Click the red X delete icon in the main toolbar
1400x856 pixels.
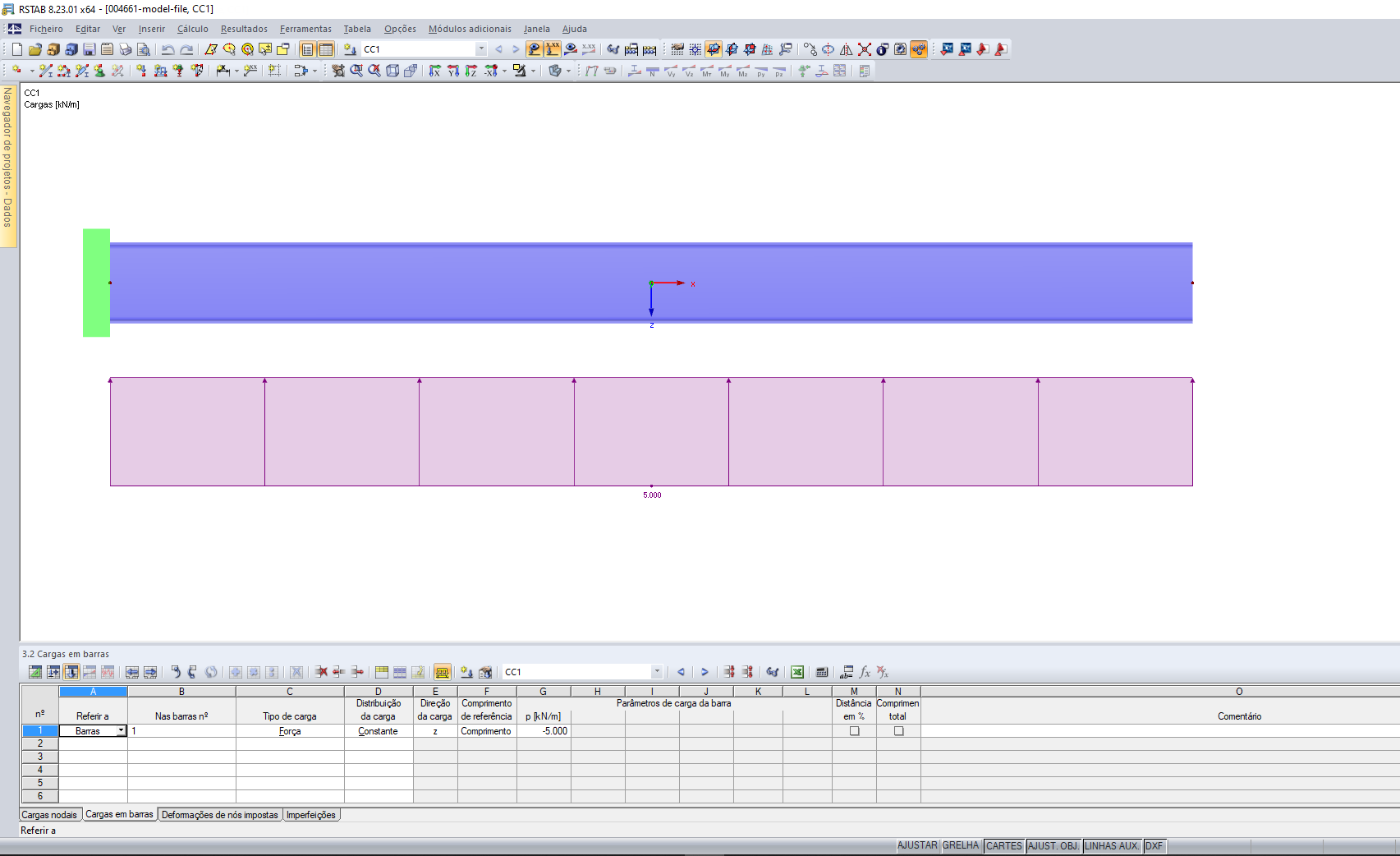point(865,49)
